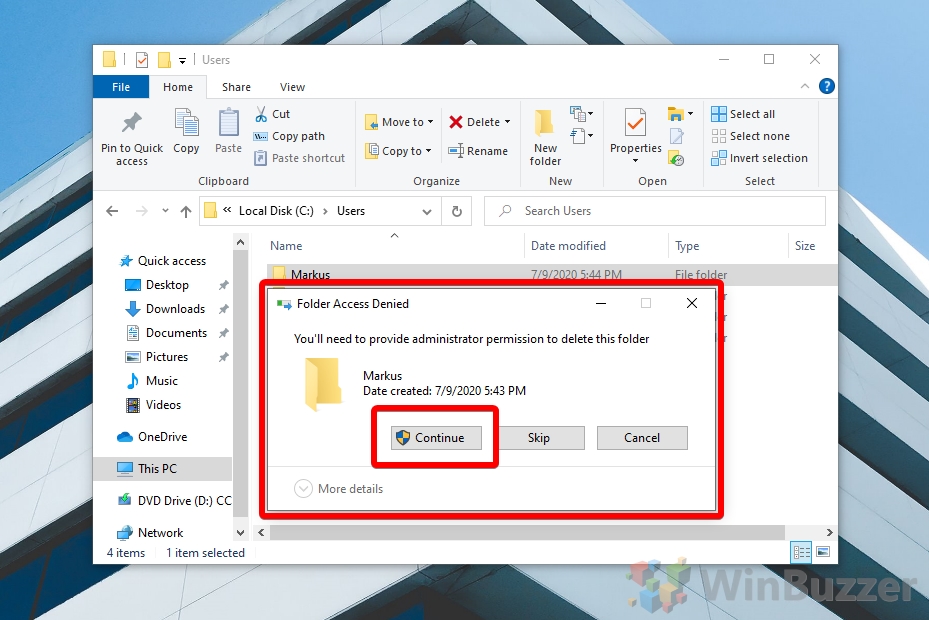This screenshot has height=620, width=929.
Task: Click Select all
Action: 743,114
